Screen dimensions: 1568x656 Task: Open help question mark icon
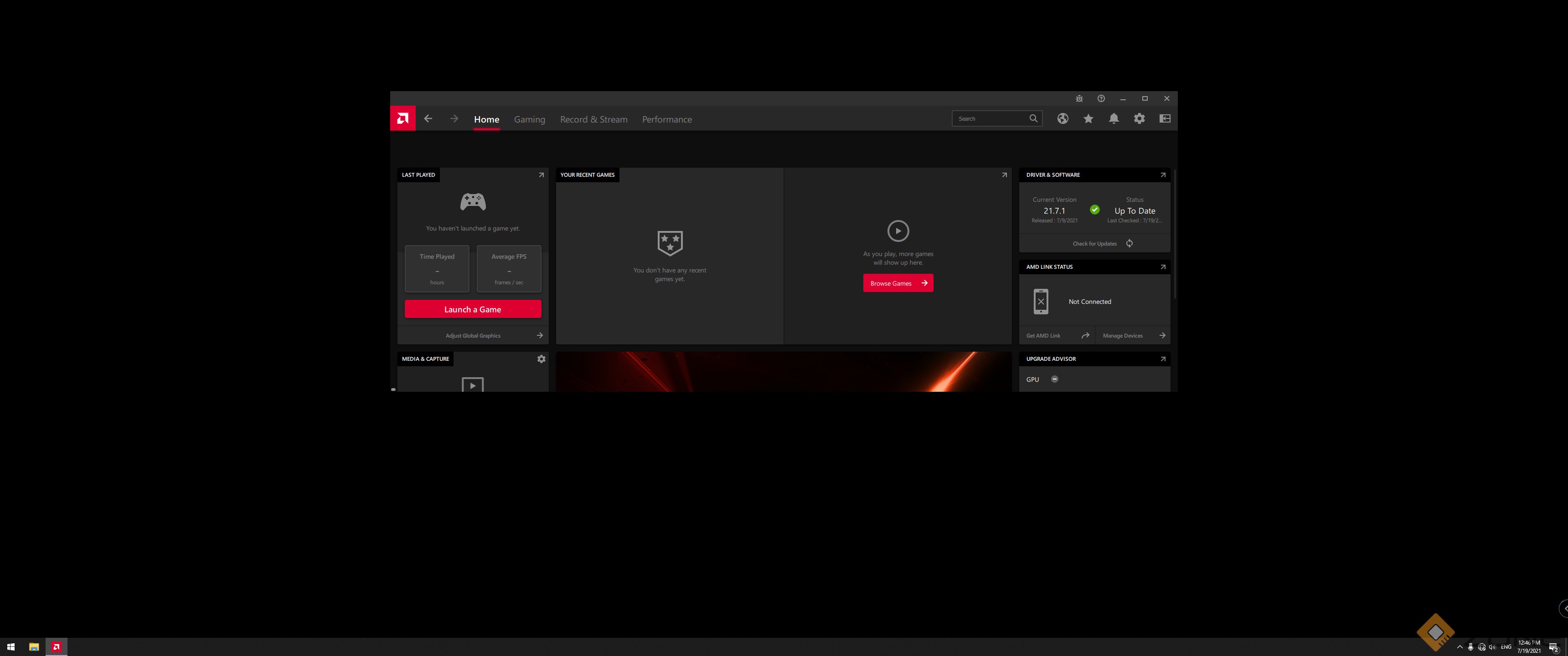(x=1100, y=98)
